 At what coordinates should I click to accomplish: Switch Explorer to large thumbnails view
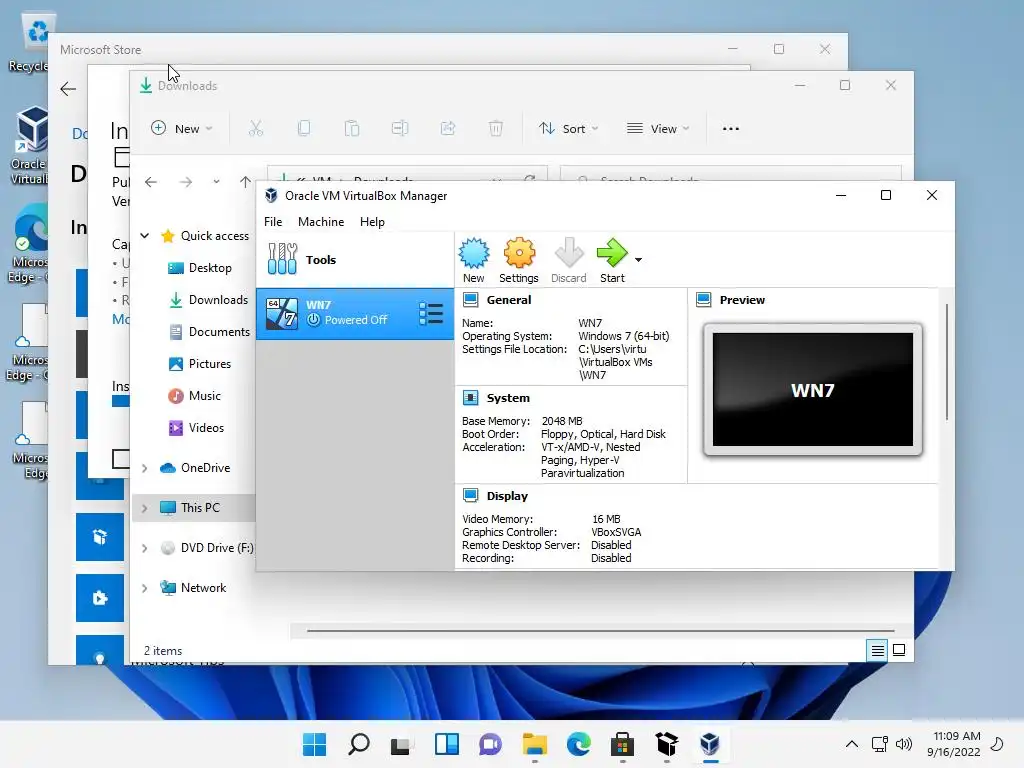[x=899, y=650]
